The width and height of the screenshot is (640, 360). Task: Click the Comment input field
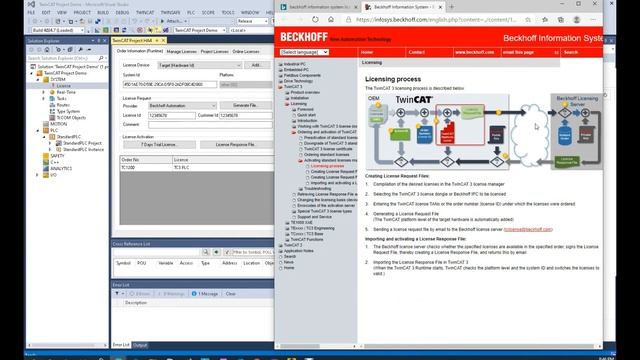210,125
